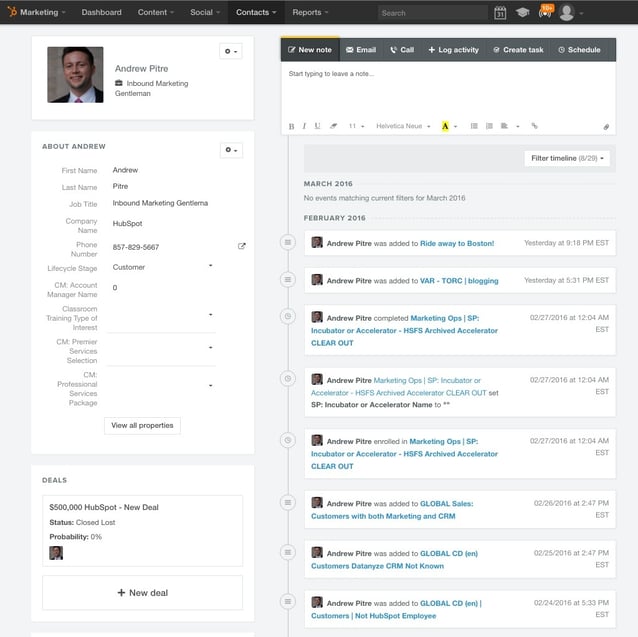The image size is (638, 637).
Task: Click timeline marker for Ride away to Boston event
Action: (x=288, y=242)
